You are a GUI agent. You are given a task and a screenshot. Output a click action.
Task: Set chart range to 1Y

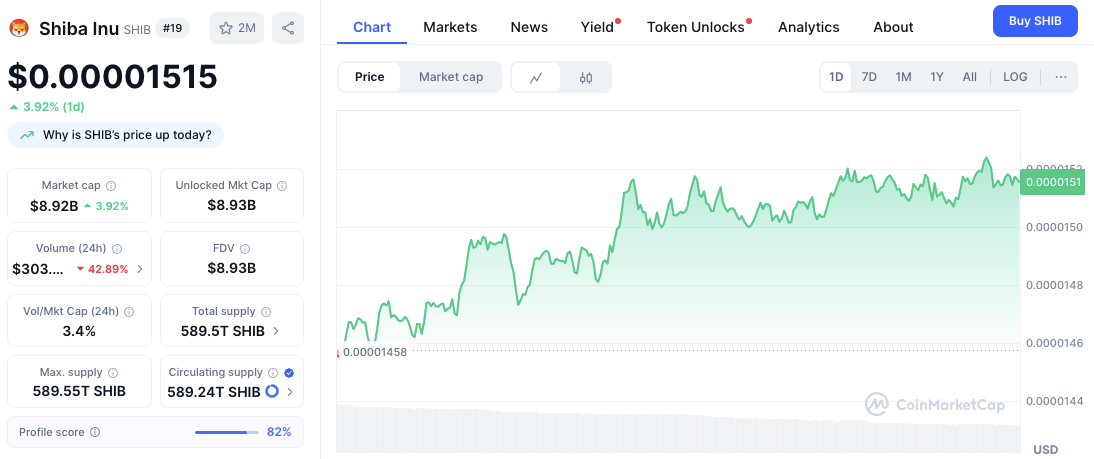937,77
